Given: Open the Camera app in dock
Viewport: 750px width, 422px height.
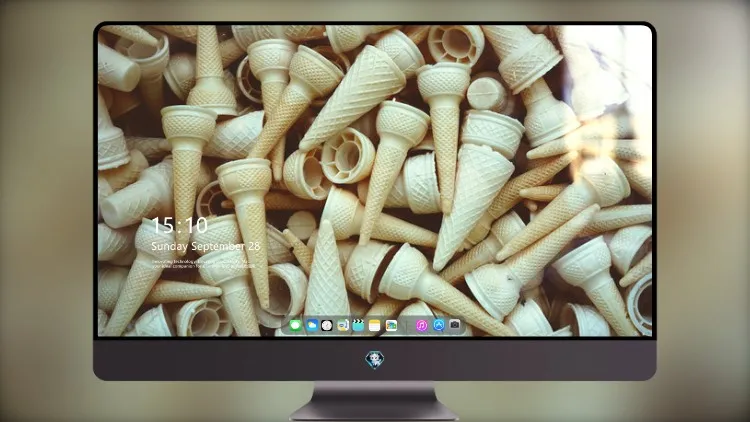Looking at the screenshot, I should (455, 324).
